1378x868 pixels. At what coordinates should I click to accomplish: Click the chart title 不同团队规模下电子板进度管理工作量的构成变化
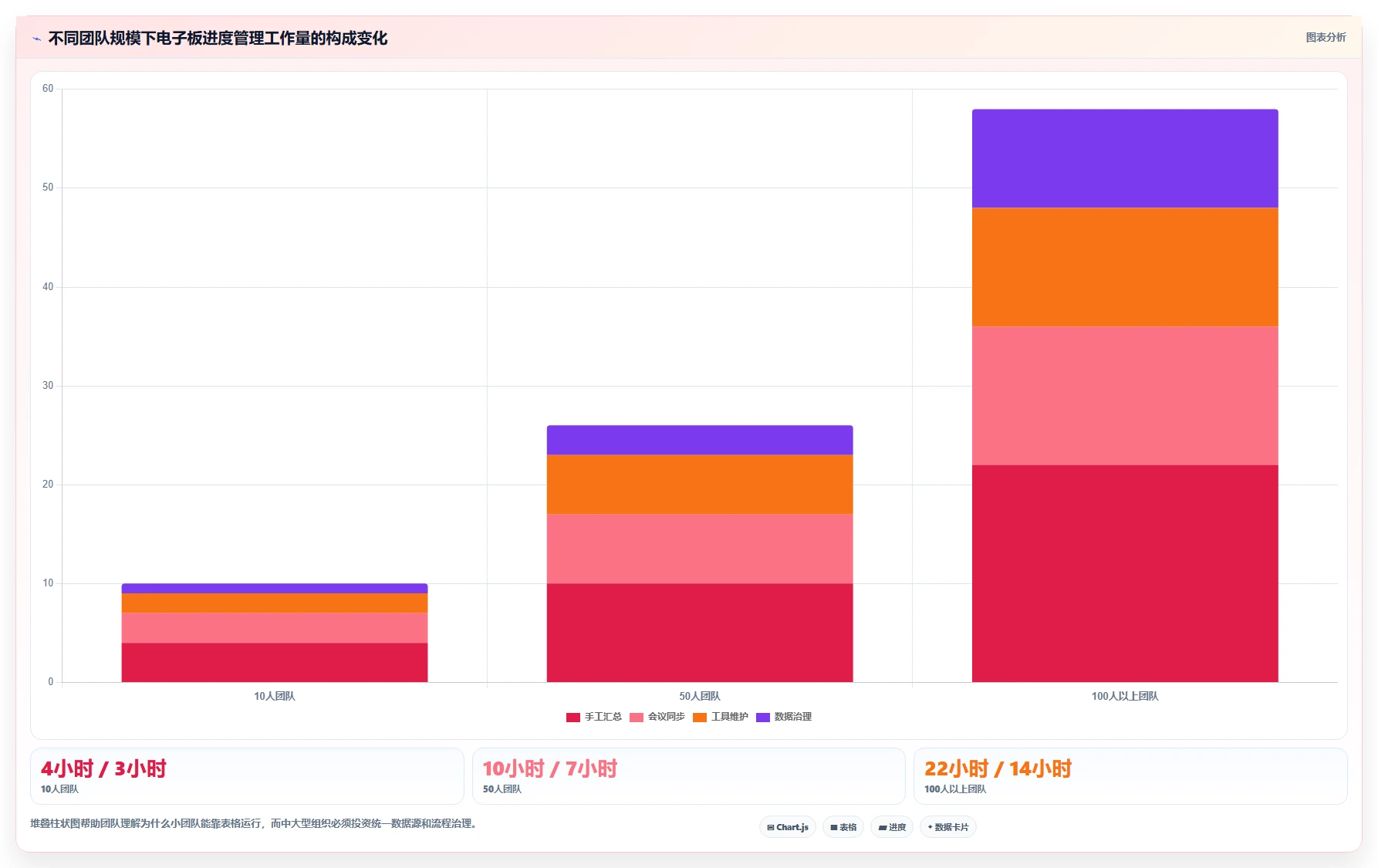point(218,39)
